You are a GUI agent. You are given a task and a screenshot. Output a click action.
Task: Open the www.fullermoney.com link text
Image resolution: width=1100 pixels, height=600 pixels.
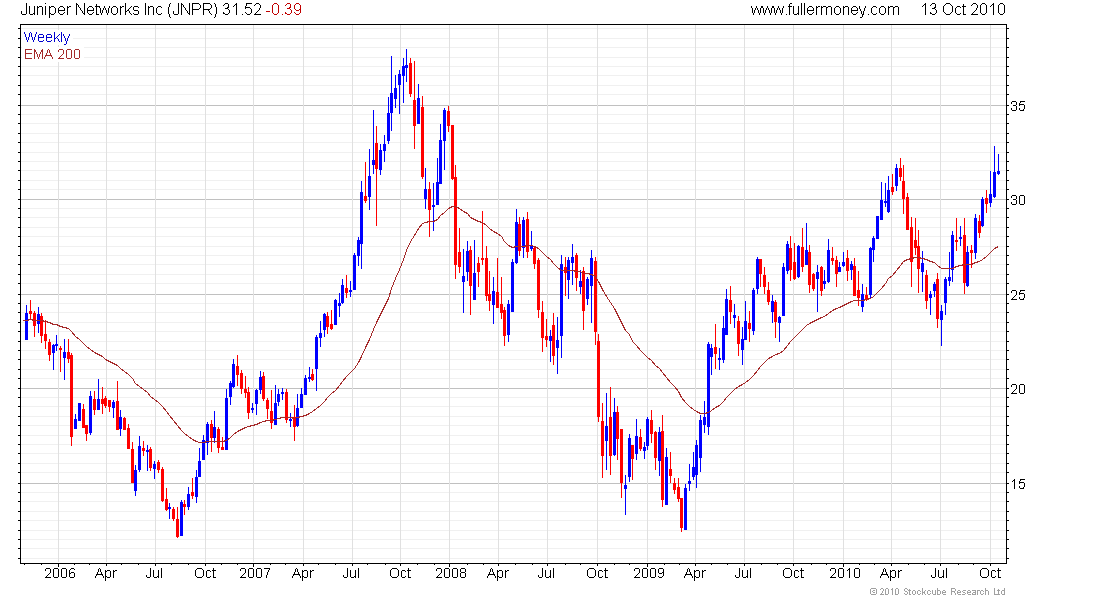tap(825, 10)
